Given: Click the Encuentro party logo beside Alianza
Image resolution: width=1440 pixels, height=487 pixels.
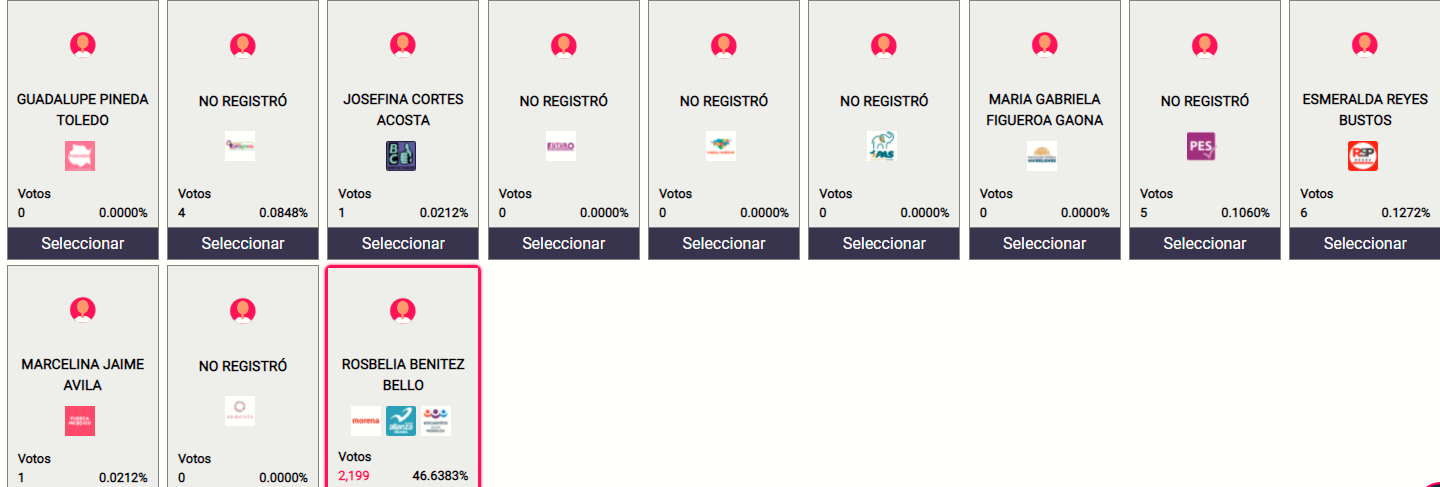Looking at the screenshot, I should pos(436,421).
